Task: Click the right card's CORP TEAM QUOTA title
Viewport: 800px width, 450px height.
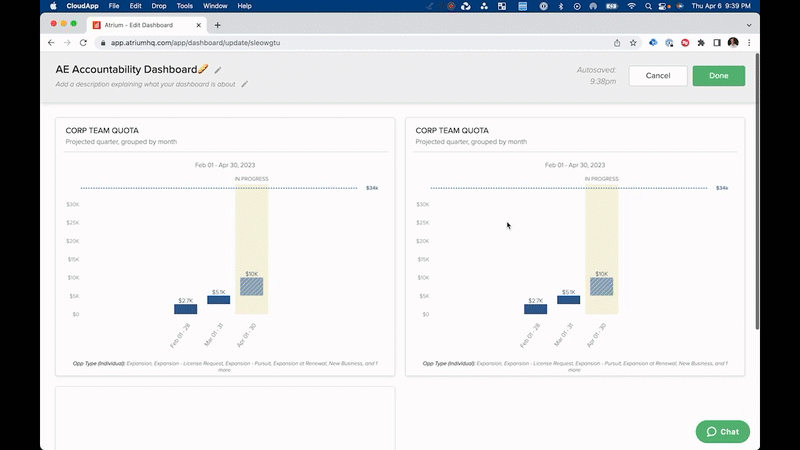Action: (452, 131)
